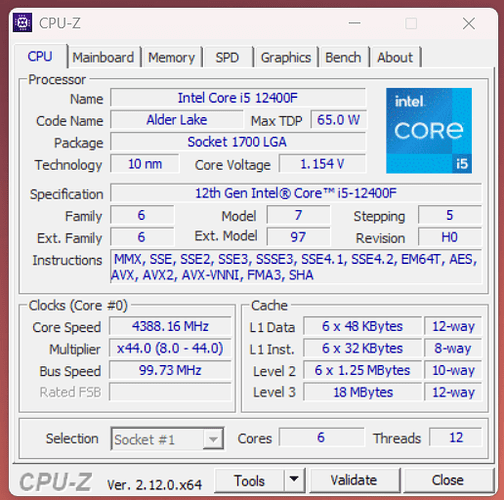
Task: Click the processor name Intel Core i5 12400F
Action: (x=238, y=98)
